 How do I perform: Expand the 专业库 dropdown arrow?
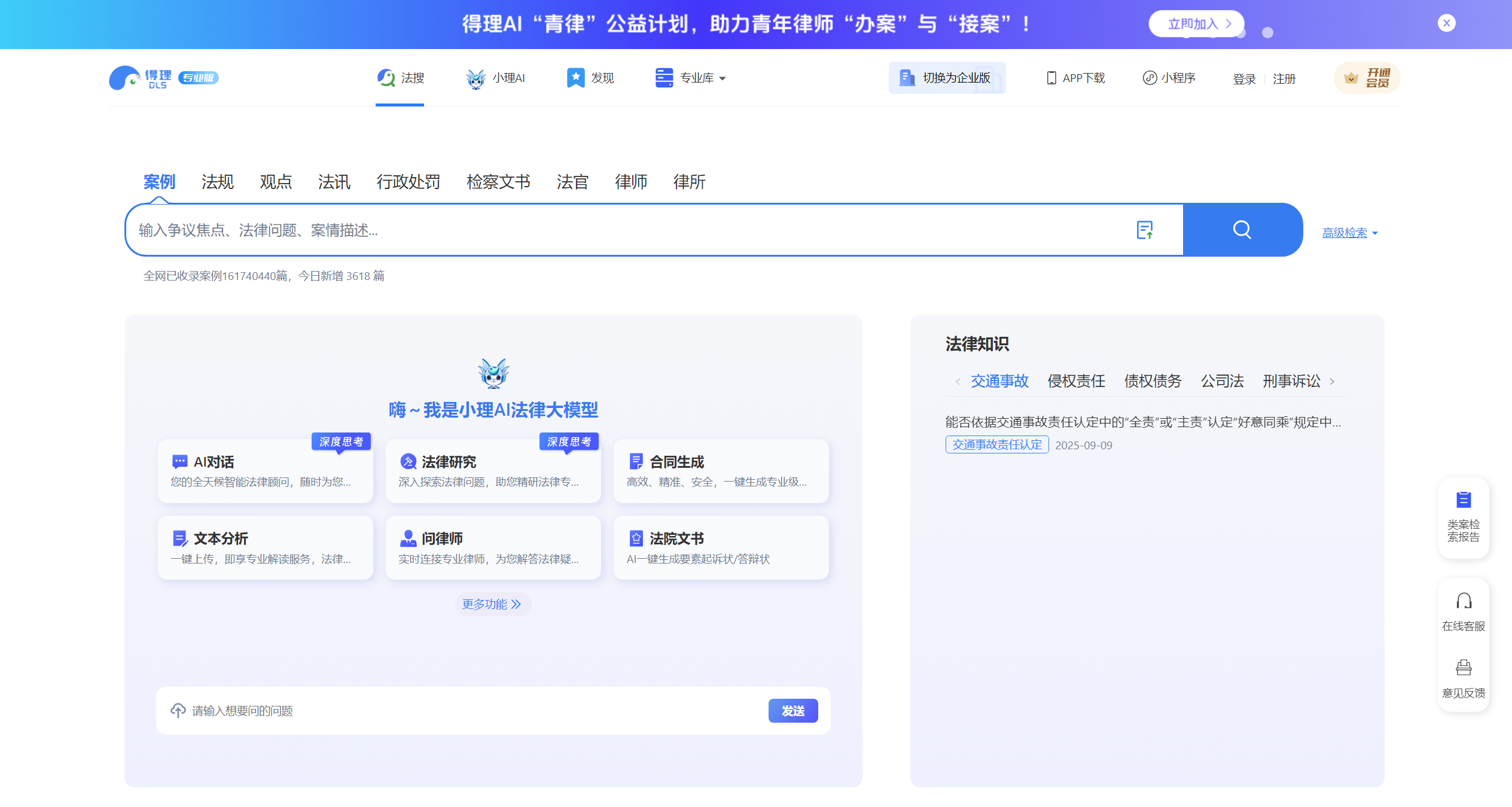coord(722,78)
